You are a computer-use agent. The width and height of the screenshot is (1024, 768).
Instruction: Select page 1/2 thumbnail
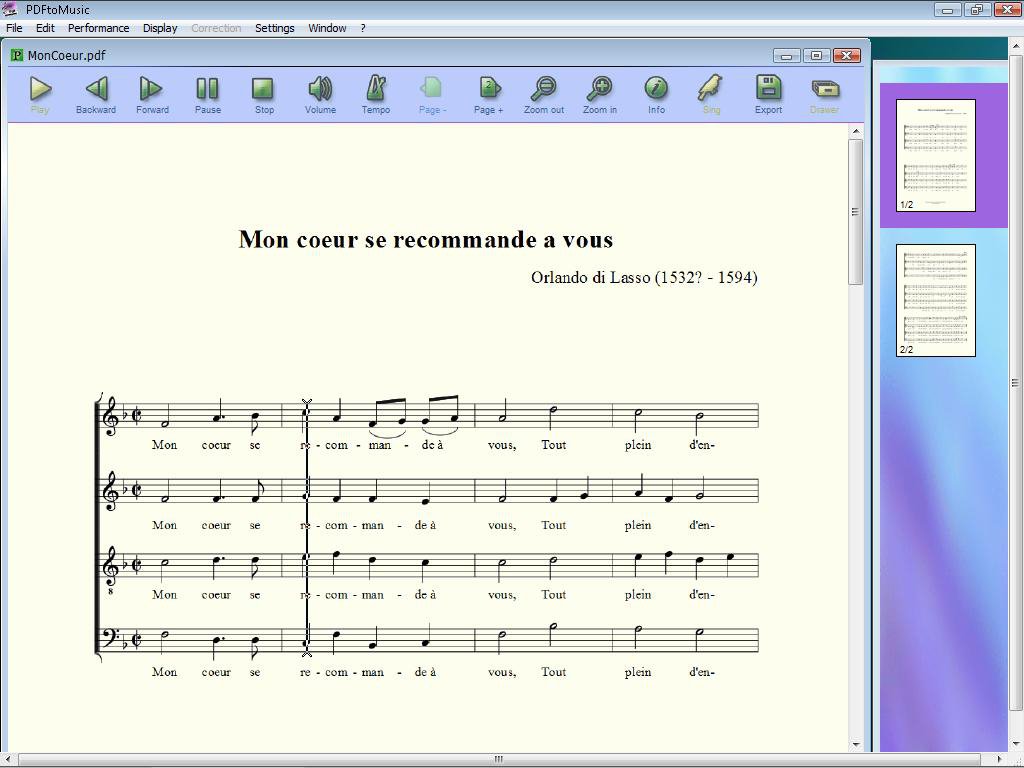(935, 154)
